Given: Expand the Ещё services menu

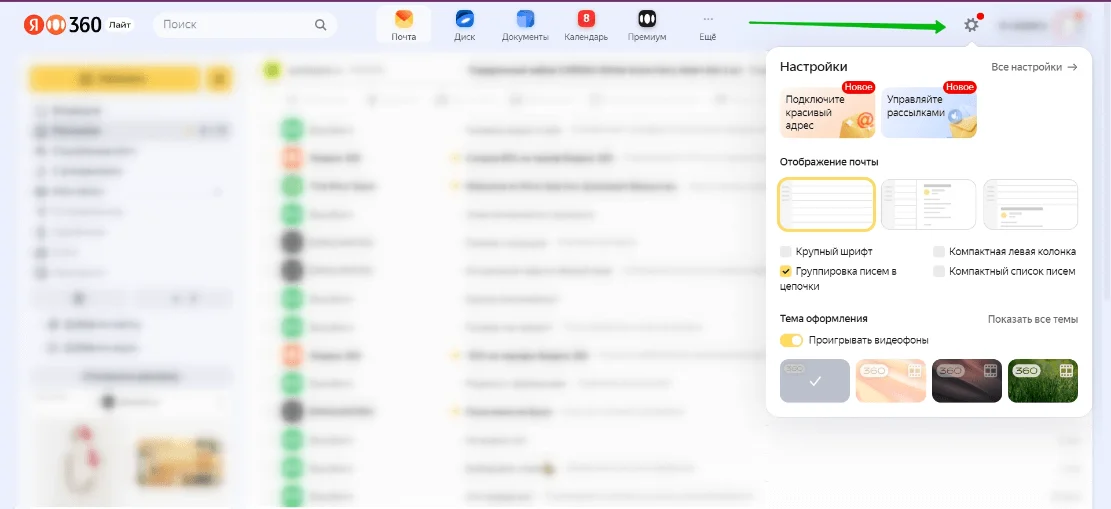Looking at the screenshot, I should [x=708, y=25].
